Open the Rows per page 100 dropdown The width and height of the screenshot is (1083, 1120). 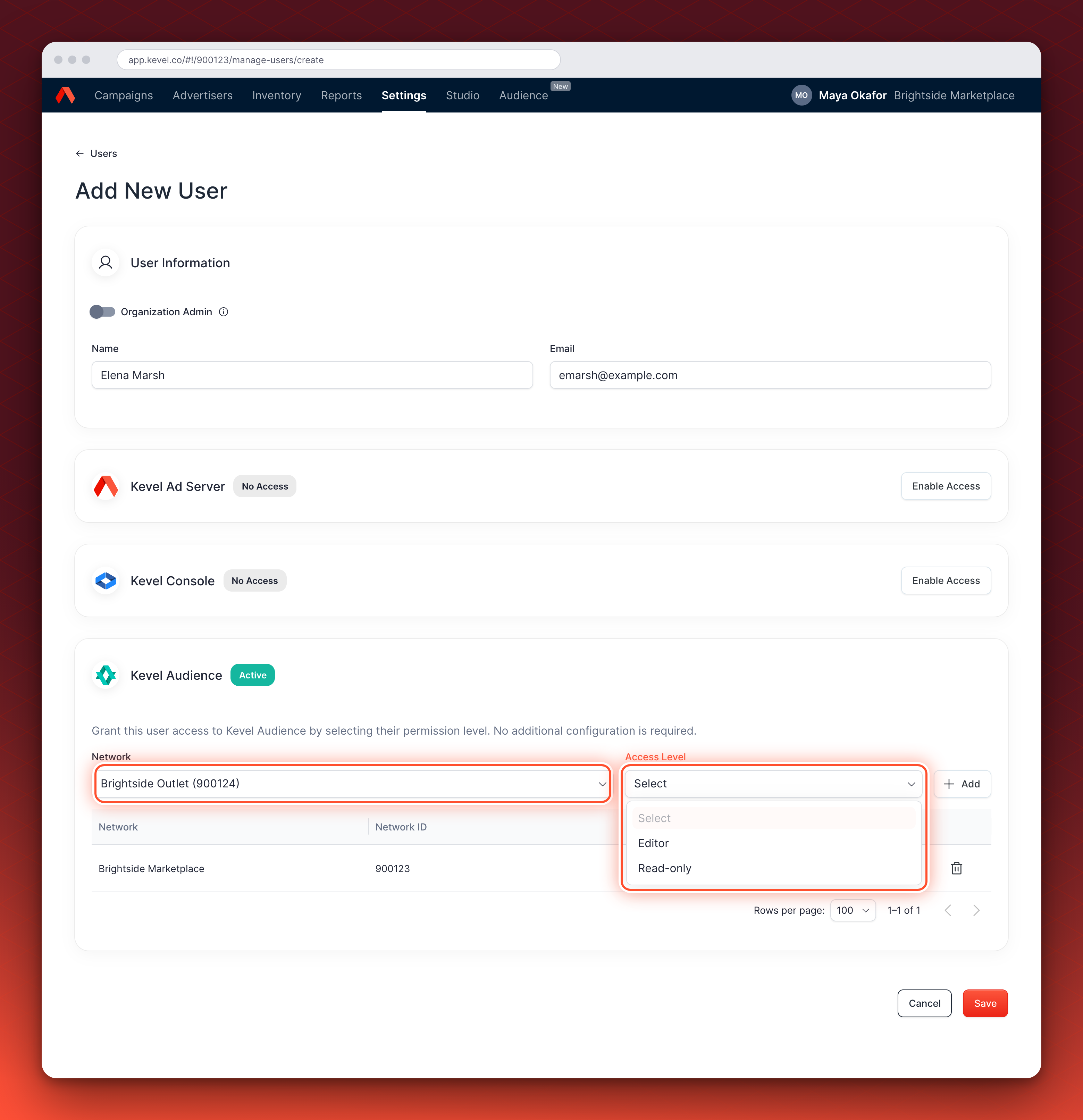(x=852, y=910)
